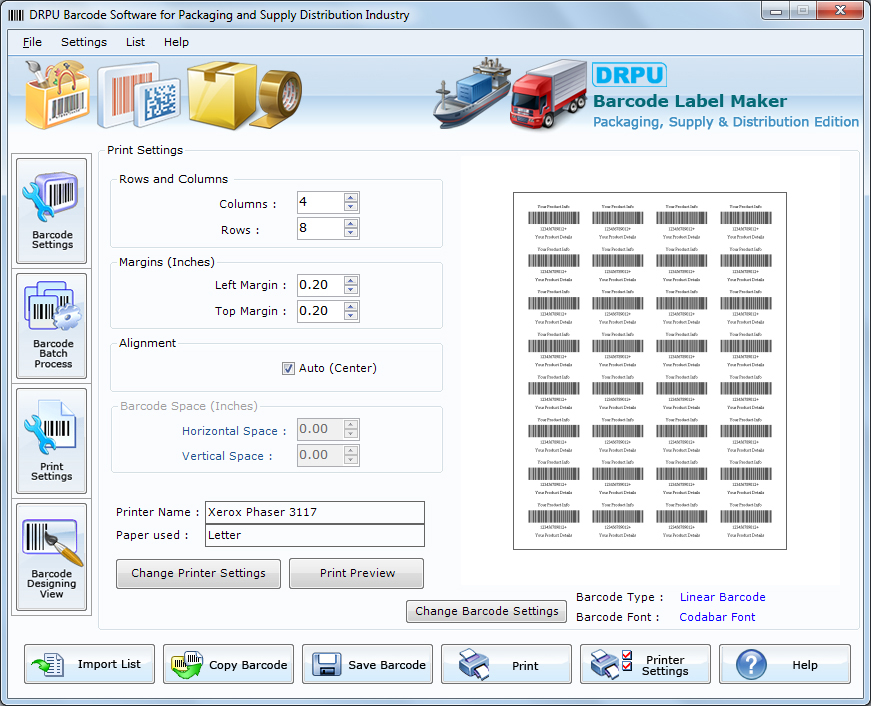Select Barcode Batch Process in sidebar
The image size is (871, 706).
pos(51,327)
